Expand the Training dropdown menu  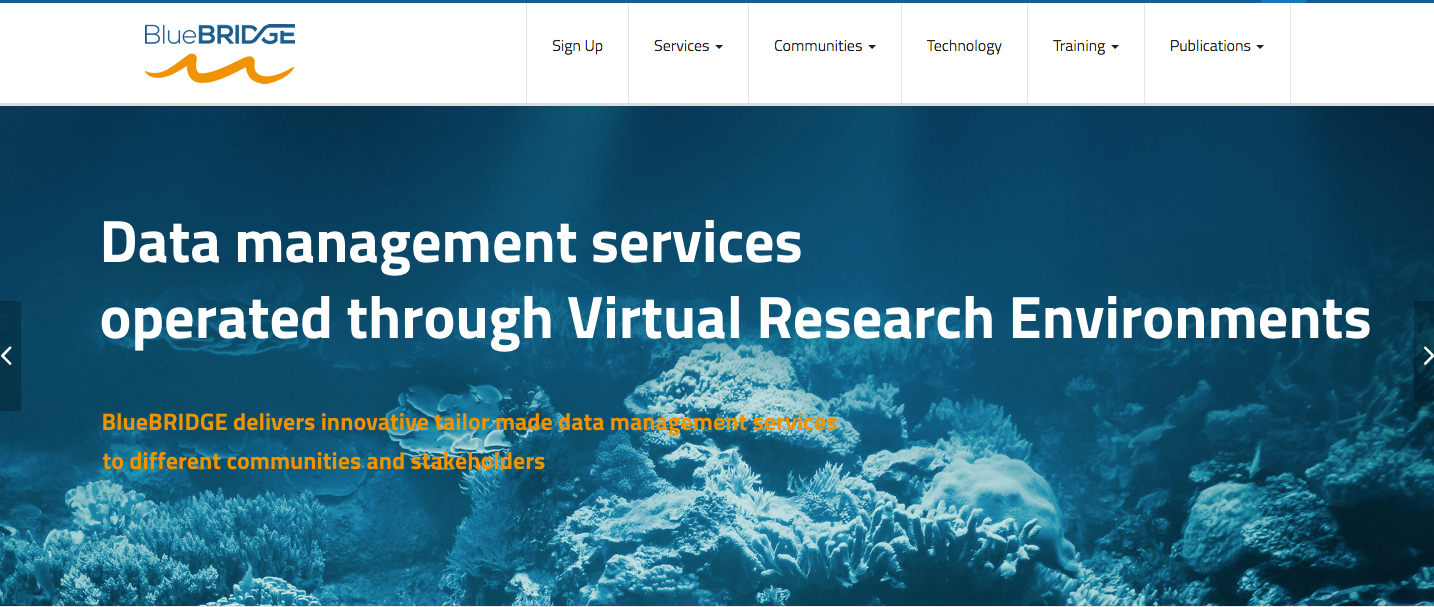coord(1086,46)
